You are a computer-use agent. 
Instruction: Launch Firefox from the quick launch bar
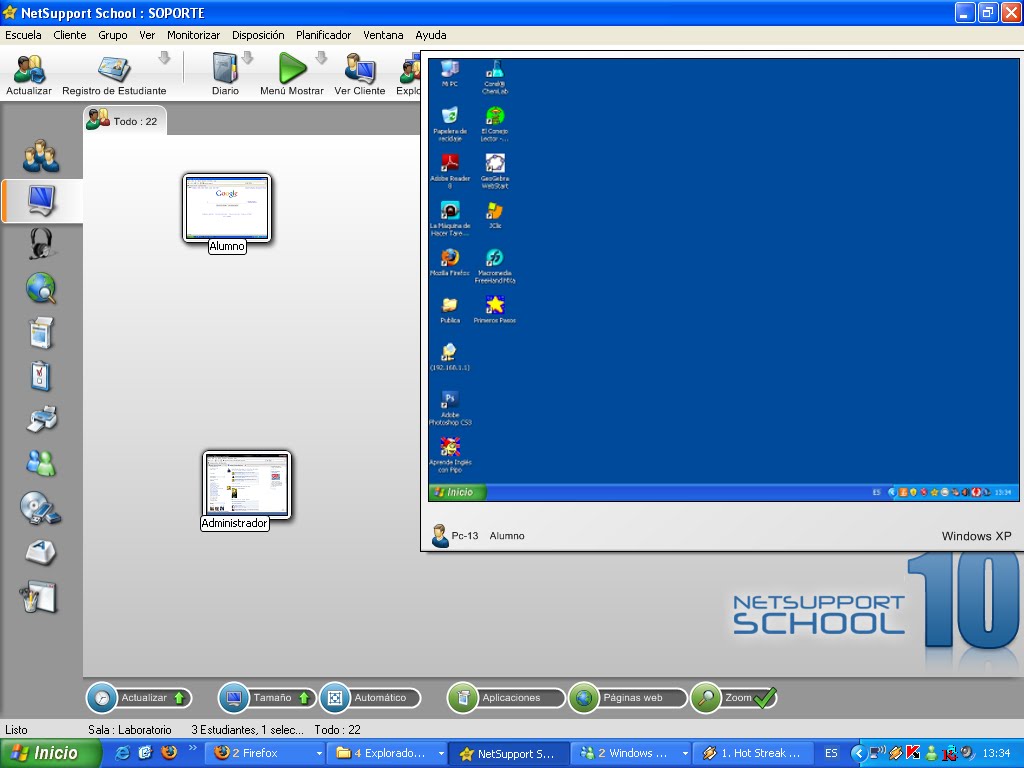tap(168, 752)
